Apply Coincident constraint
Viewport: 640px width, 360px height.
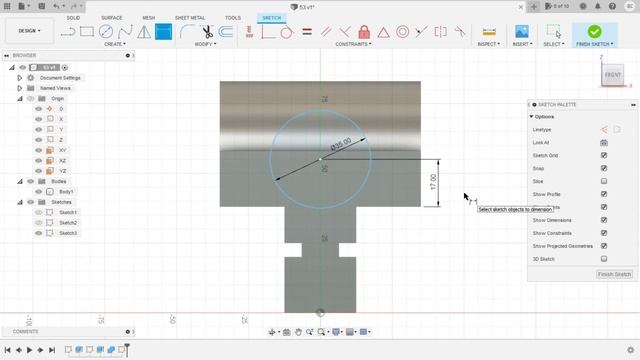(268, 32)
